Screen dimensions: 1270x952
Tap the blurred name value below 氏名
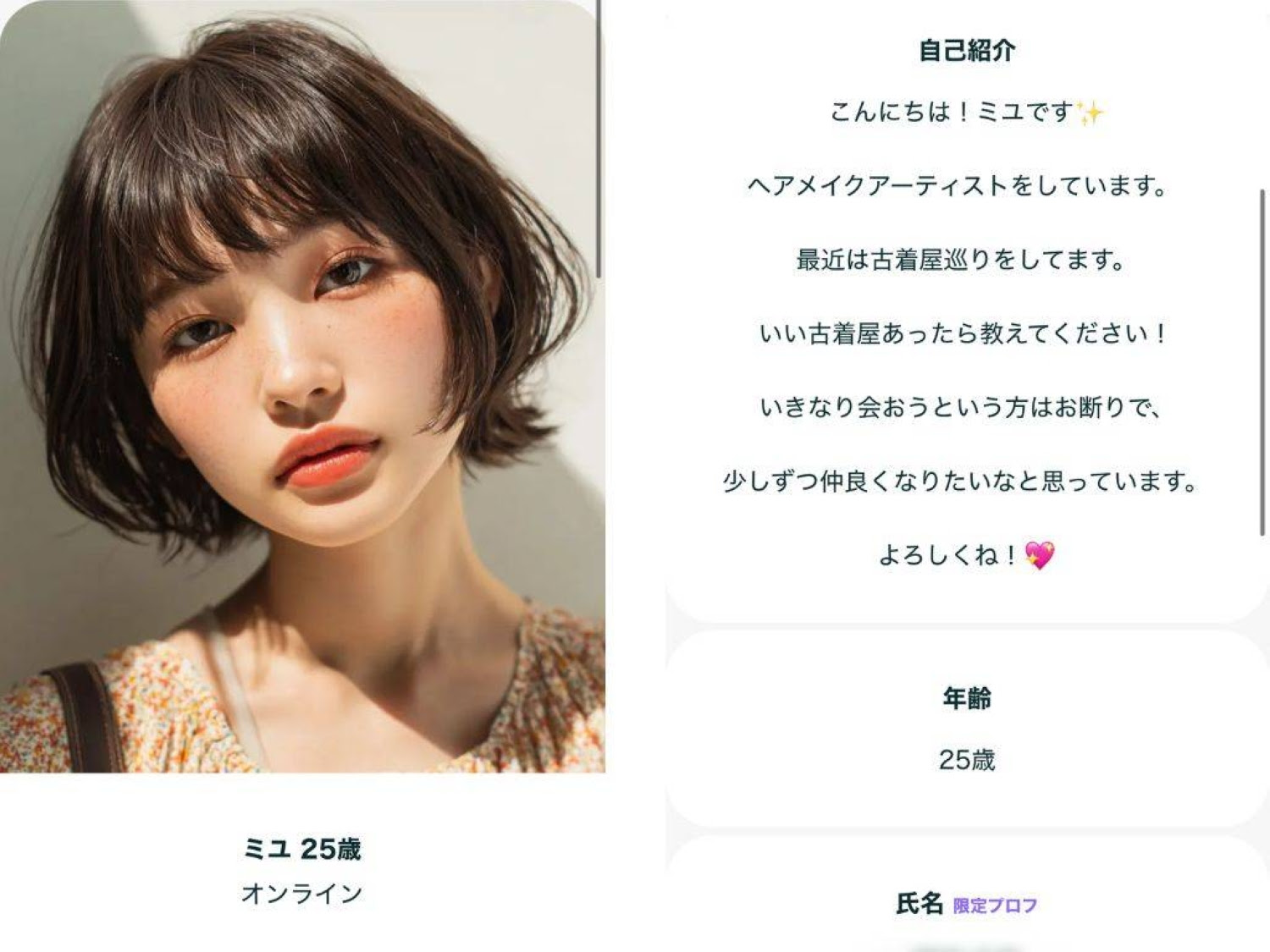pos(967,947)
